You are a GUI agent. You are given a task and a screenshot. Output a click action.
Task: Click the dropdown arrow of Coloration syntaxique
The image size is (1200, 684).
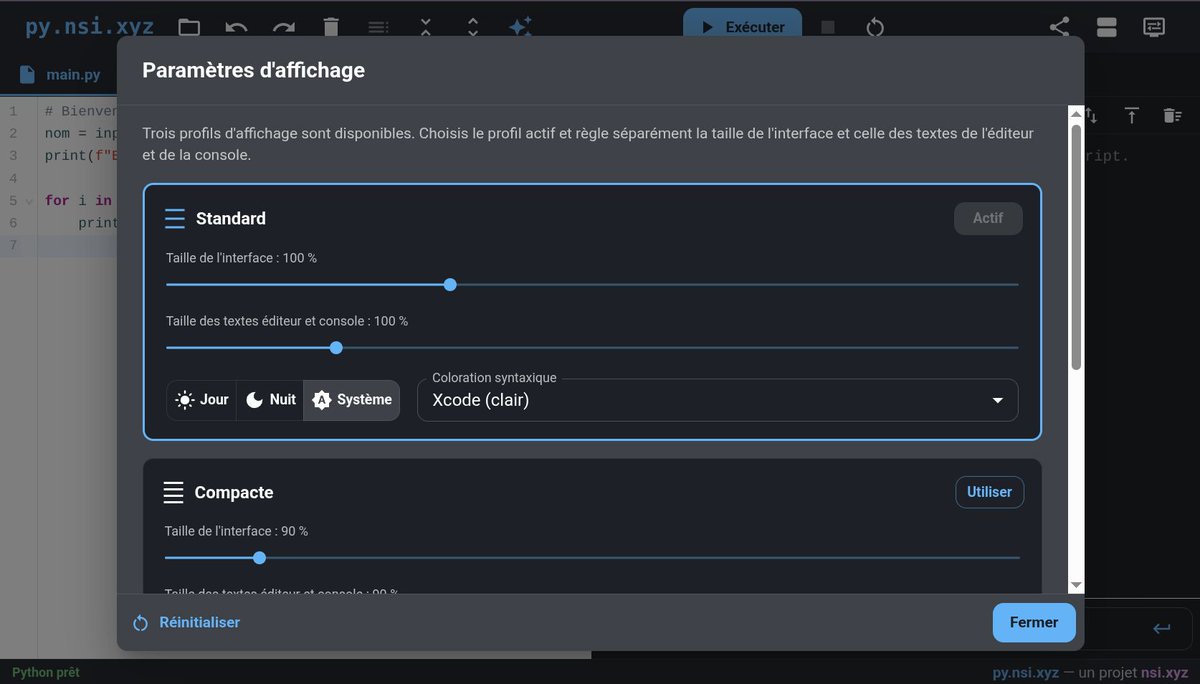[x=997, y=400]
